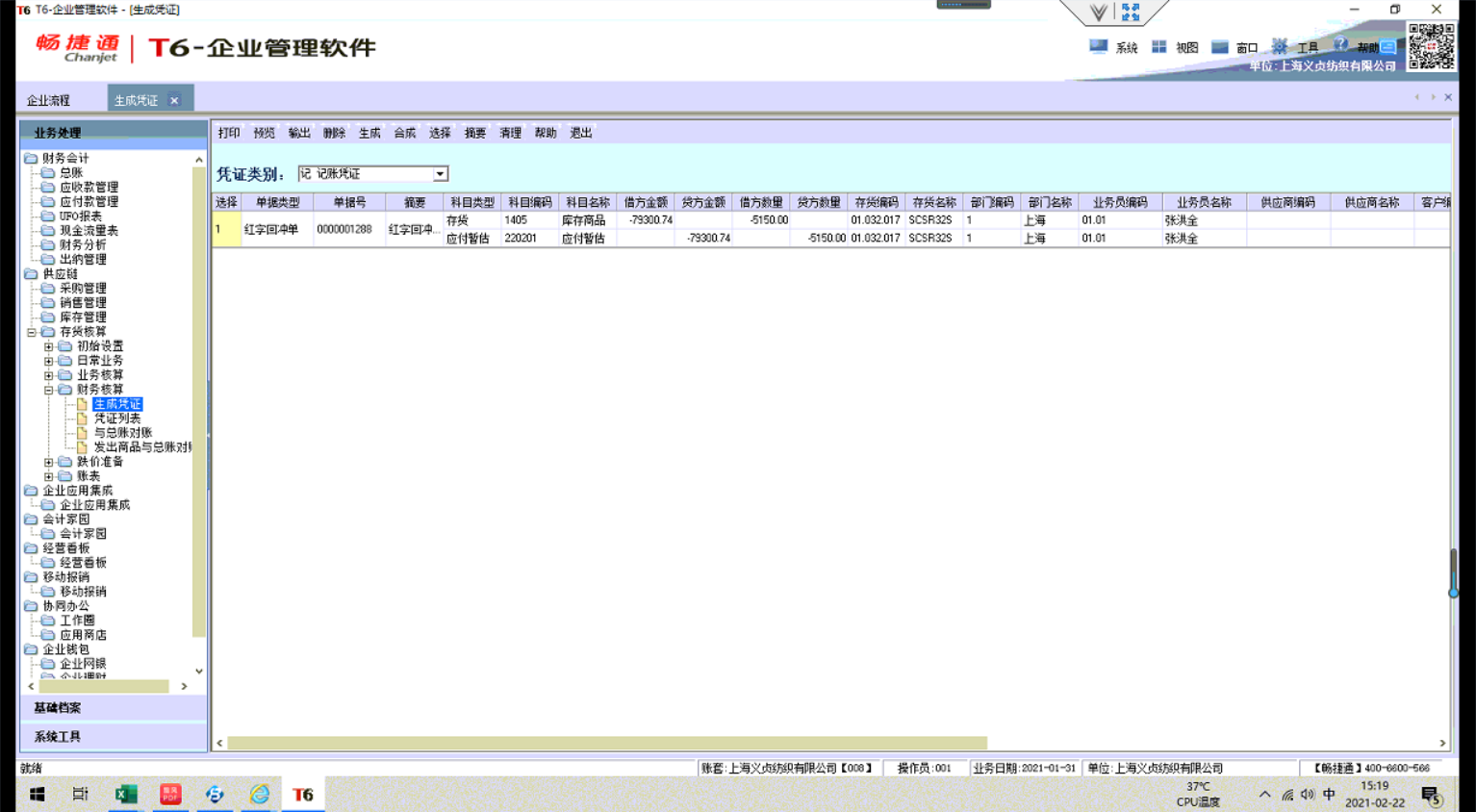Click the 发出商品与总账对账 document icon

tap(83, 447)
